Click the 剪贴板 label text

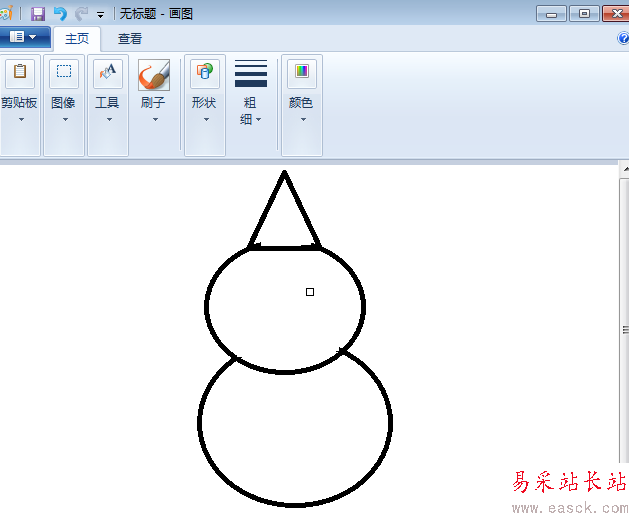click(19, 103)
